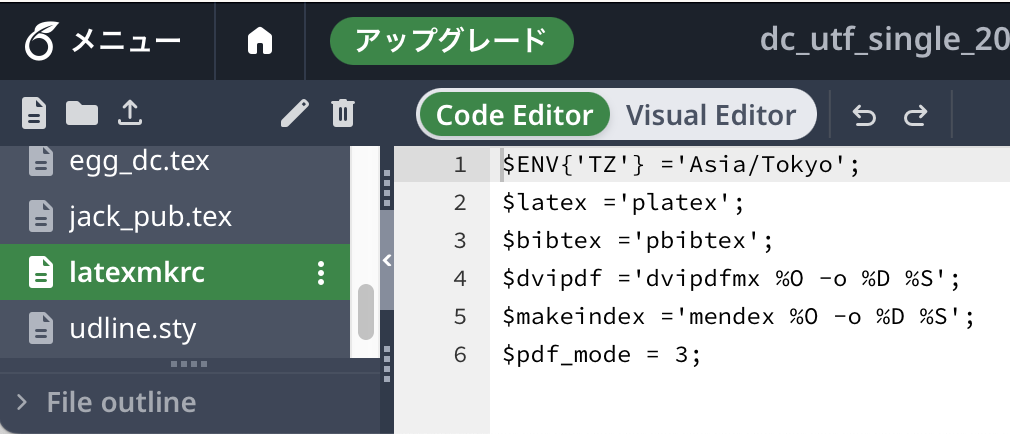
Task: Open the Overleaf メニュー menu
Action: pos(104,41)
